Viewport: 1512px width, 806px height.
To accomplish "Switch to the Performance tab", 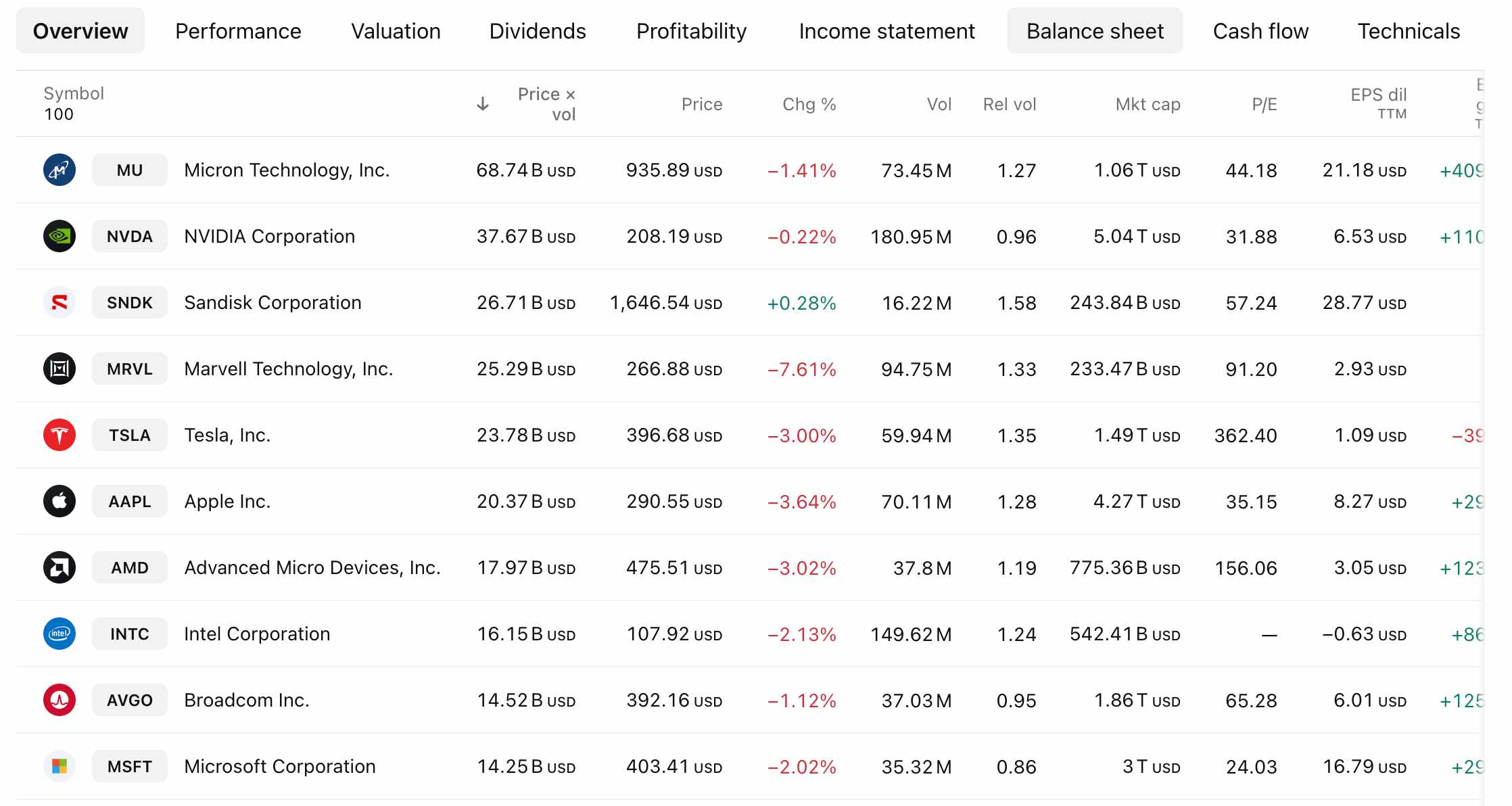I will click(238, 31).
